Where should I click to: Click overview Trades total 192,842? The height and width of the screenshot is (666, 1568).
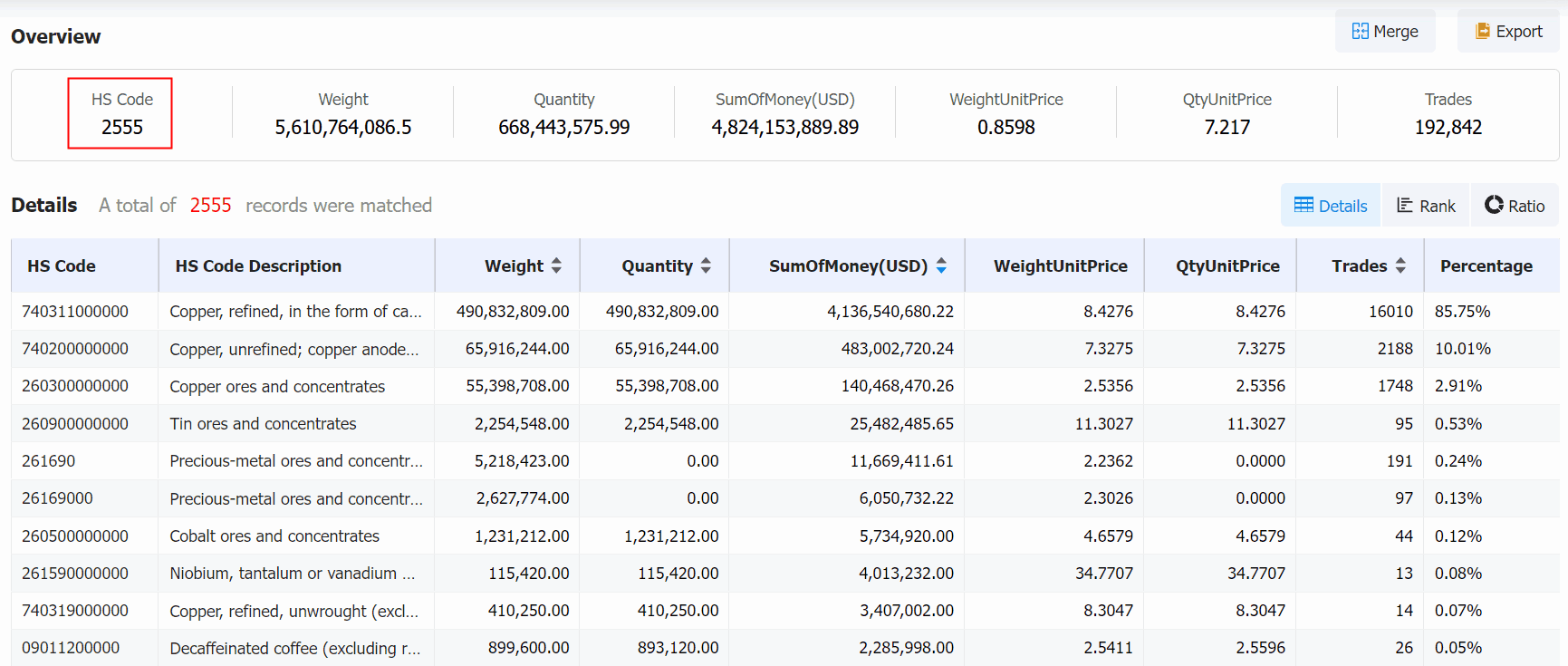(x=1448, y=128)
